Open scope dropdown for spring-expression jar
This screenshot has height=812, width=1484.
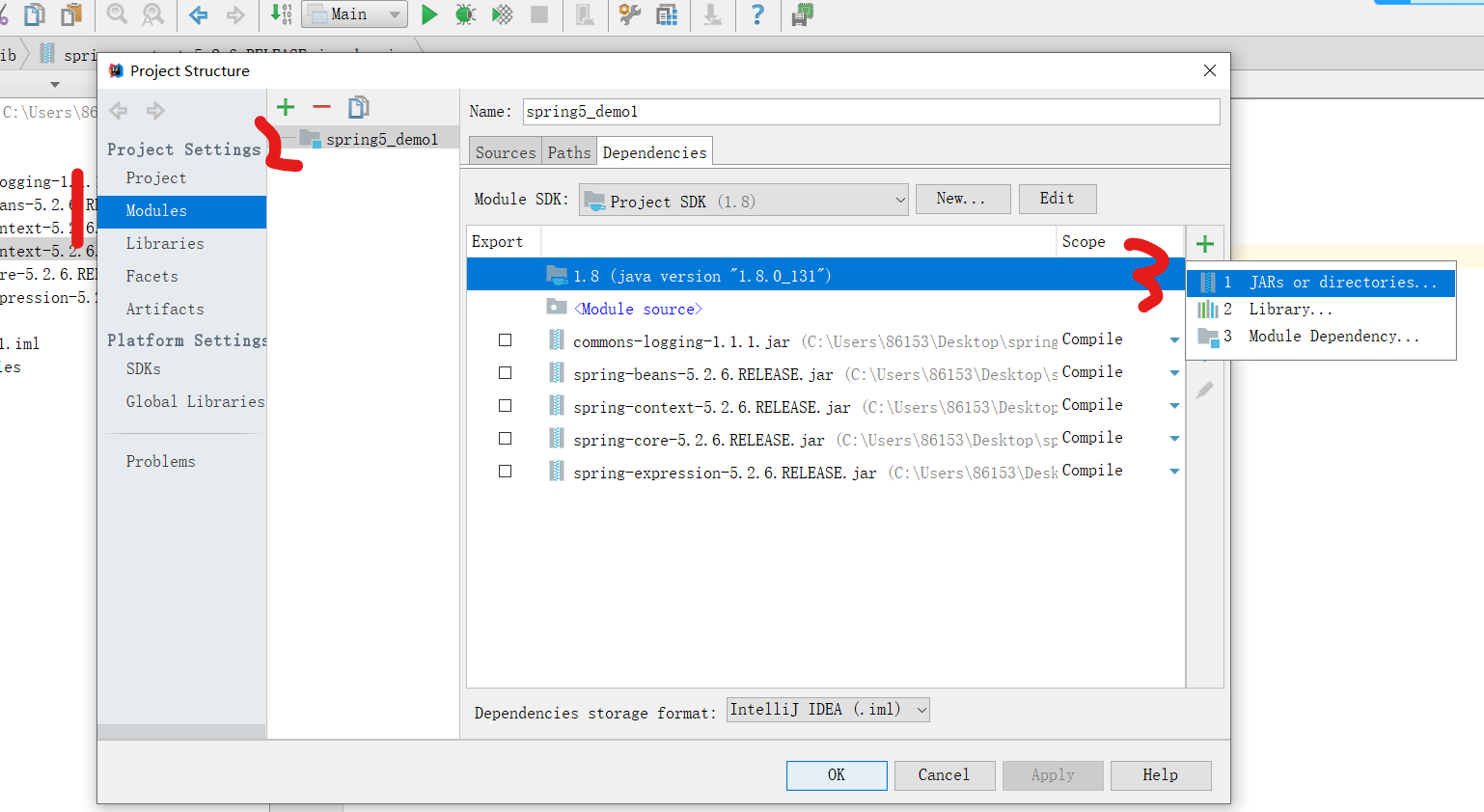pyautogui.click(x=1174, y=472)
